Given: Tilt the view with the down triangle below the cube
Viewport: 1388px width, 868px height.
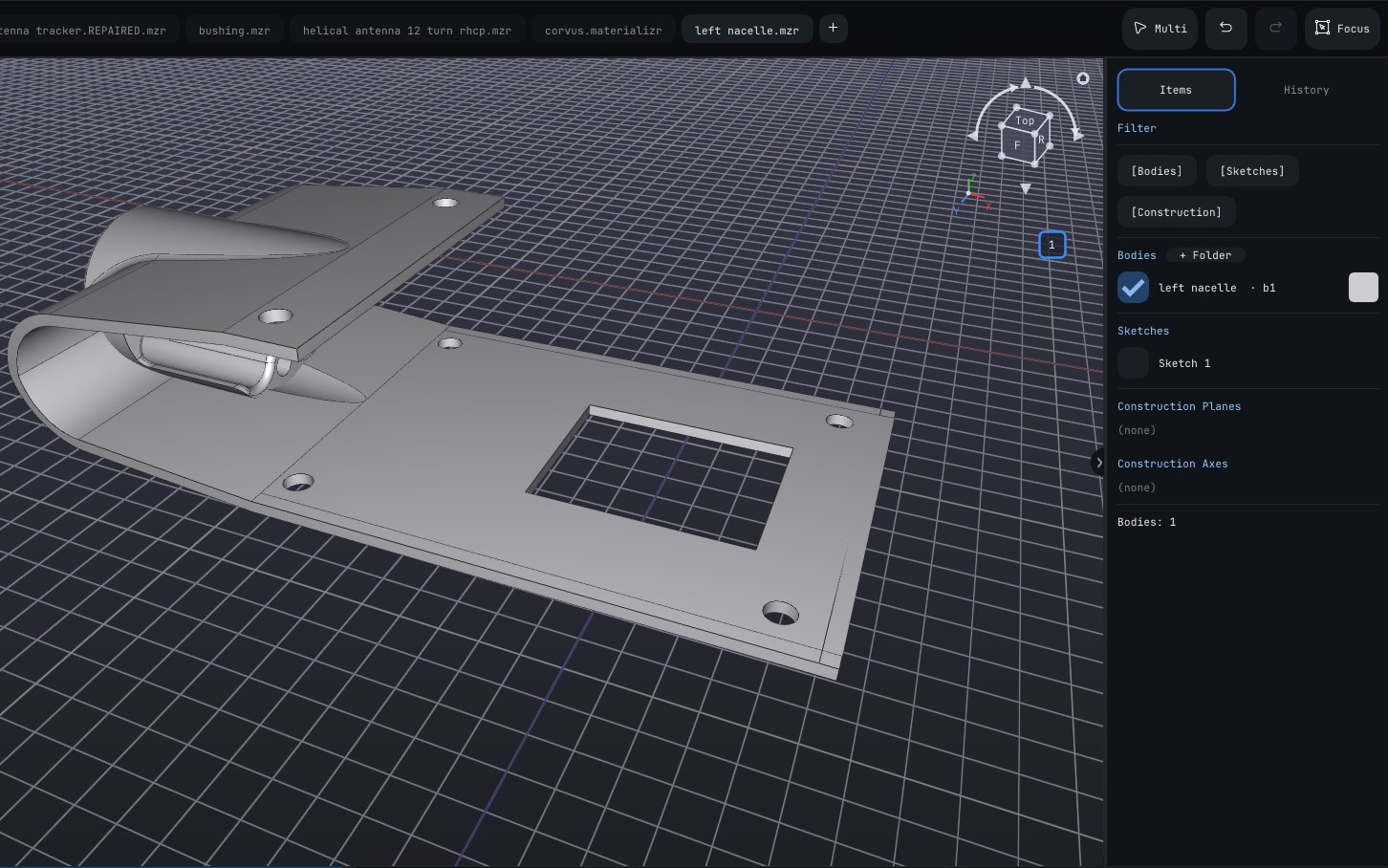Looking at the screenshot, I should pos(1026,188).
